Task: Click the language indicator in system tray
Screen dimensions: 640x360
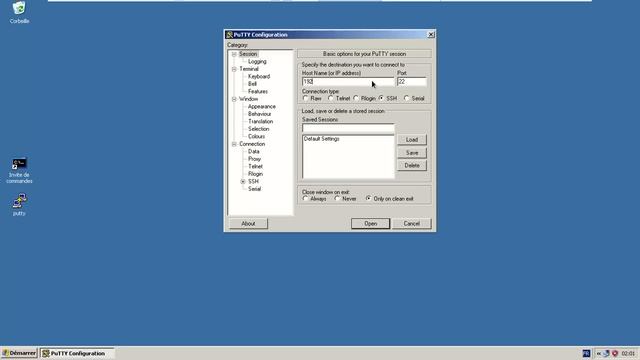Action: 586,353
